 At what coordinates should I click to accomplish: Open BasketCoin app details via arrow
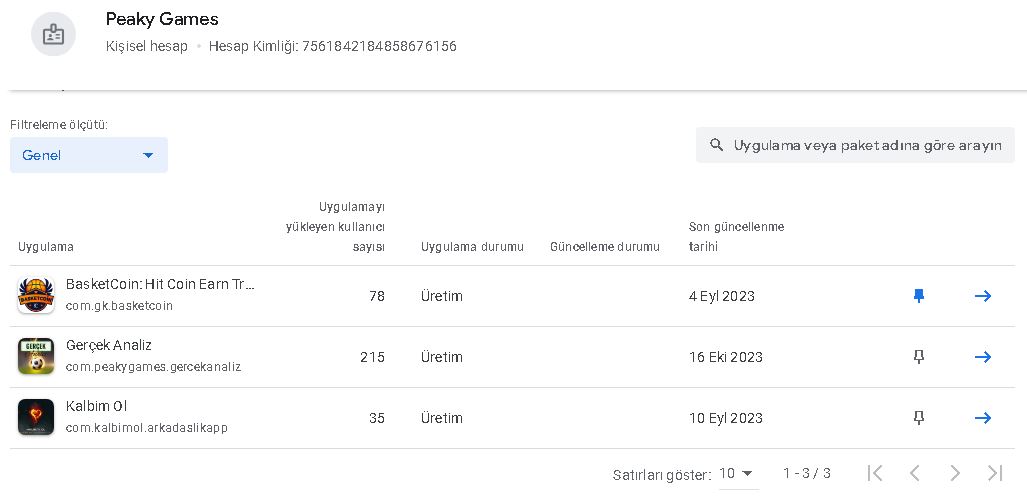point(982,296)
